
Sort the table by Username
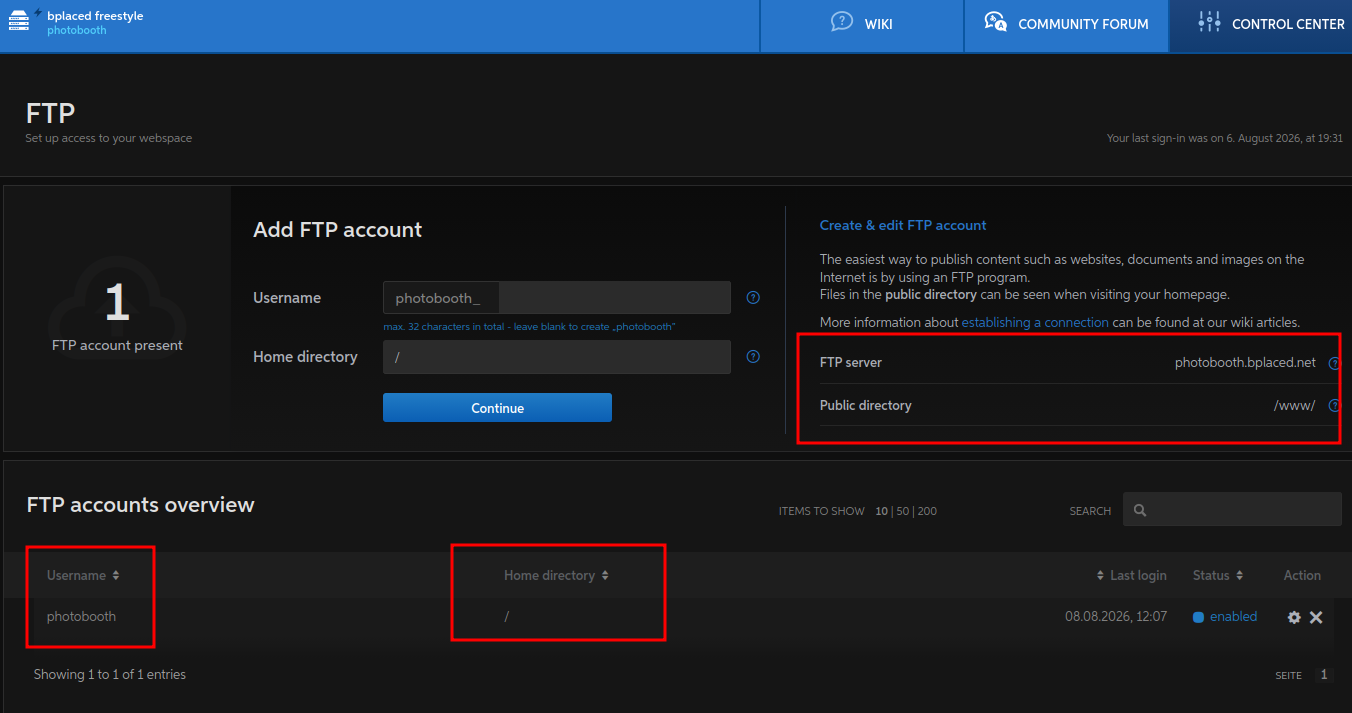tap(83, 575)
